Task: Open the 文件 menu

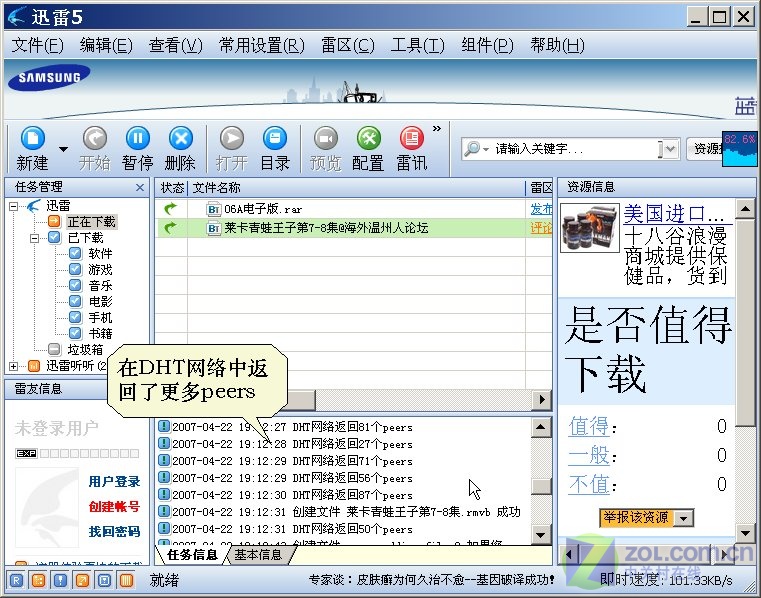Action: (x=37, y=46)
